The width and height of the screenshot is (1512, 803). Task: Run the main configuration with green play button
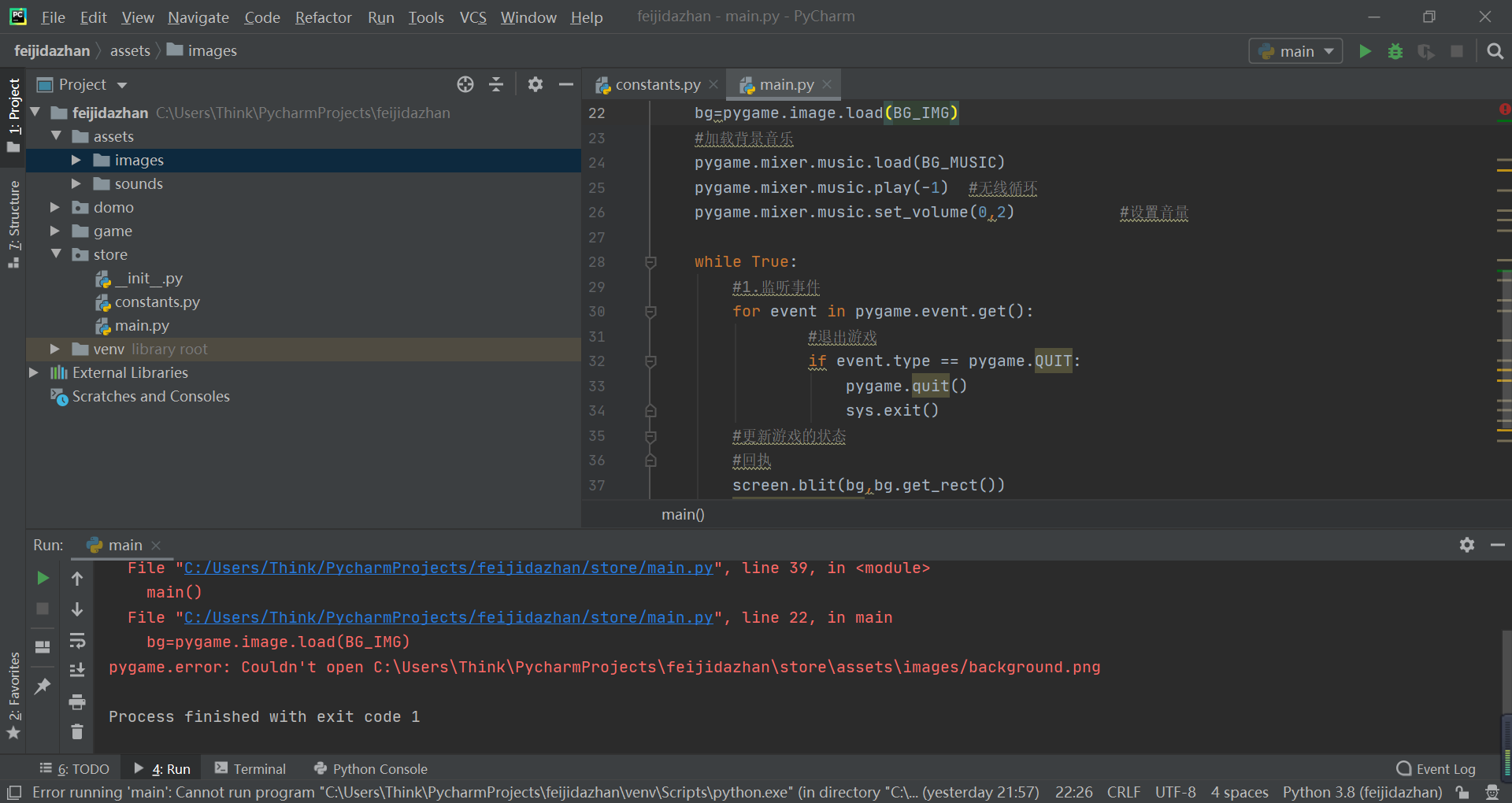1365,51
